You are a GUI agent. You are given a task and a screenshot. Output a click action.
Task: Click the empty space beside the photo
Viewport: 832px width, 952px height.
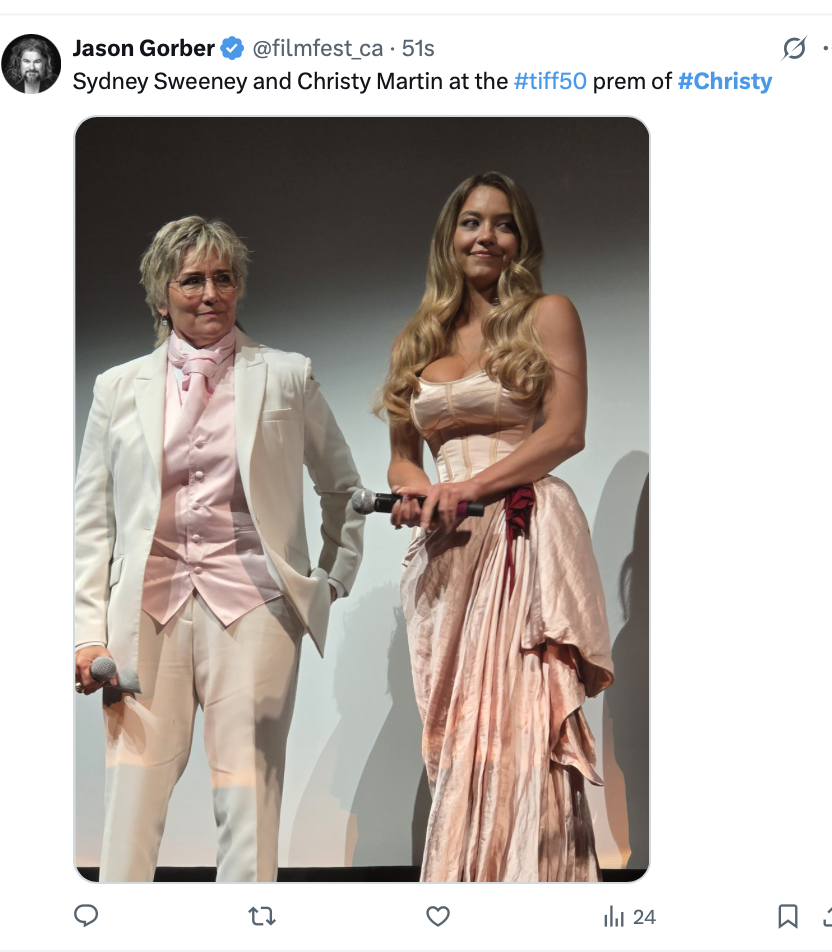click(741, 498)
